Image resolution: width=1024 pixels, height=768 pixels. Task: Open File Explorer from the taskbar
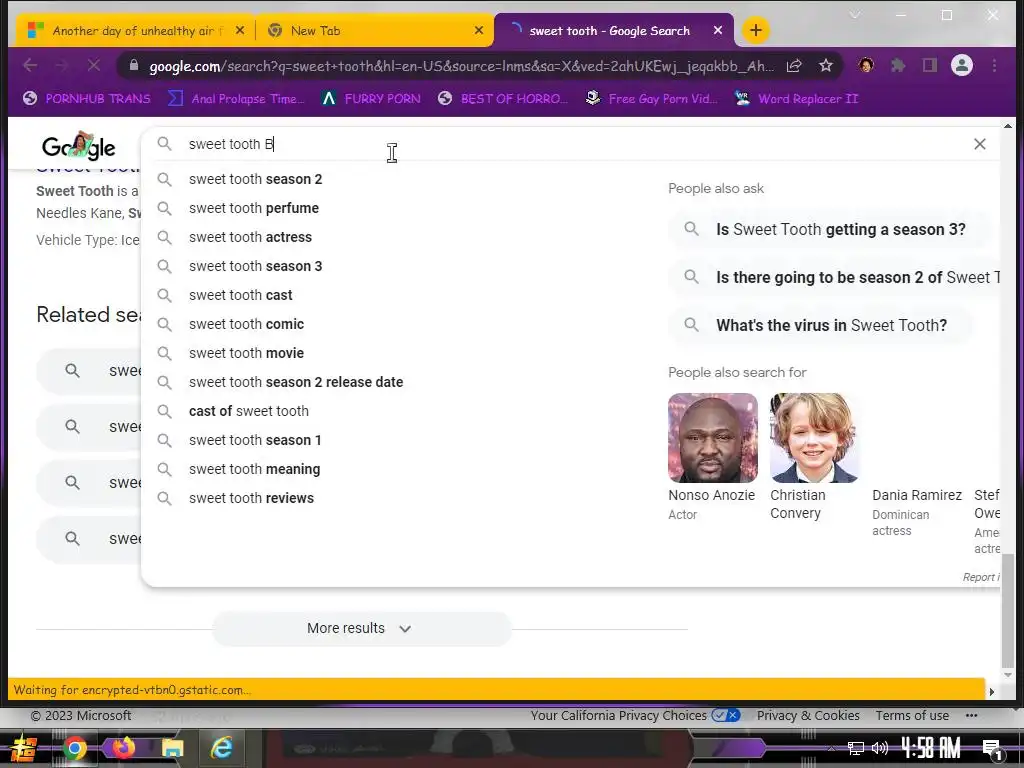[172, 748]
